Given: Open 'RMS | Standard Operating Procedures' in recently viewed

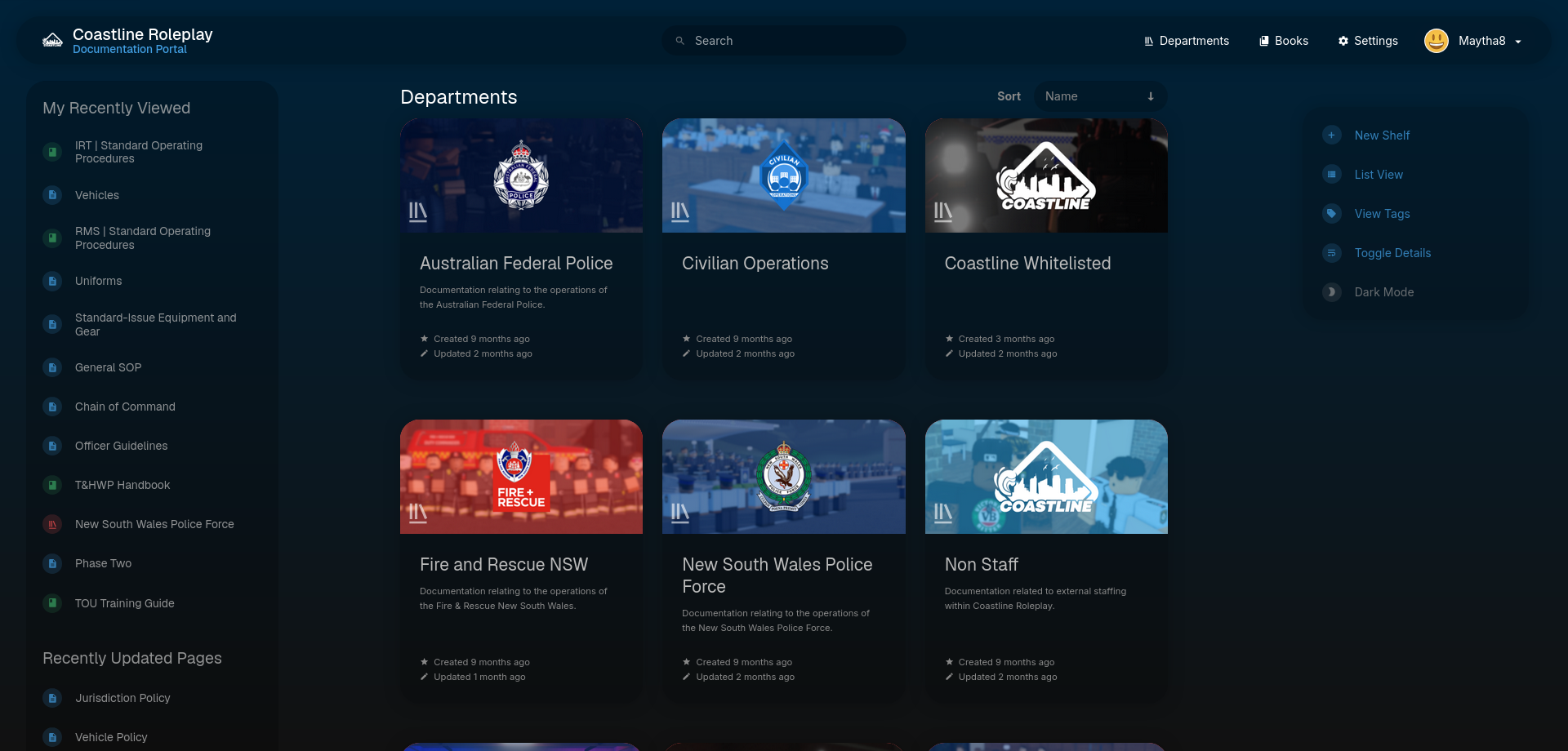Looking at the screenshot, I should pyautogui.click(x=143, y=238).
